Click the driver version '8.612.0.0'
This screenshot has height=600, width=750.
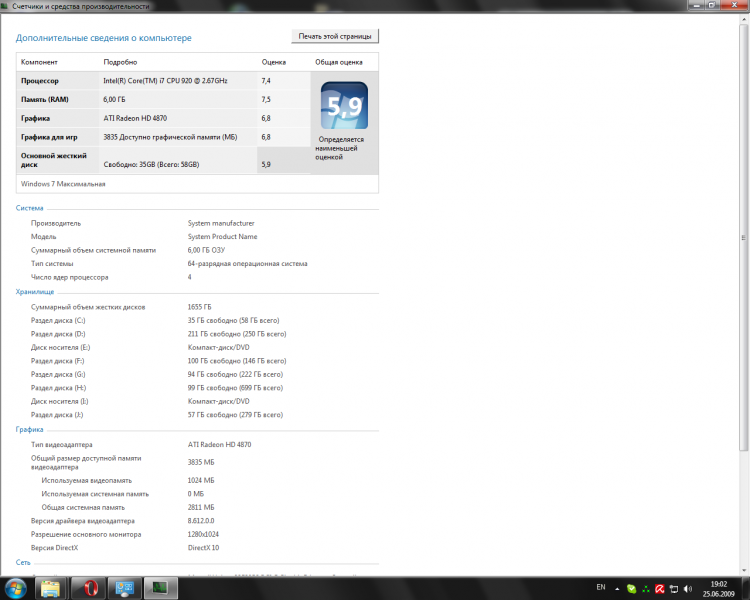pyautogui.click(x=201, y=521)
